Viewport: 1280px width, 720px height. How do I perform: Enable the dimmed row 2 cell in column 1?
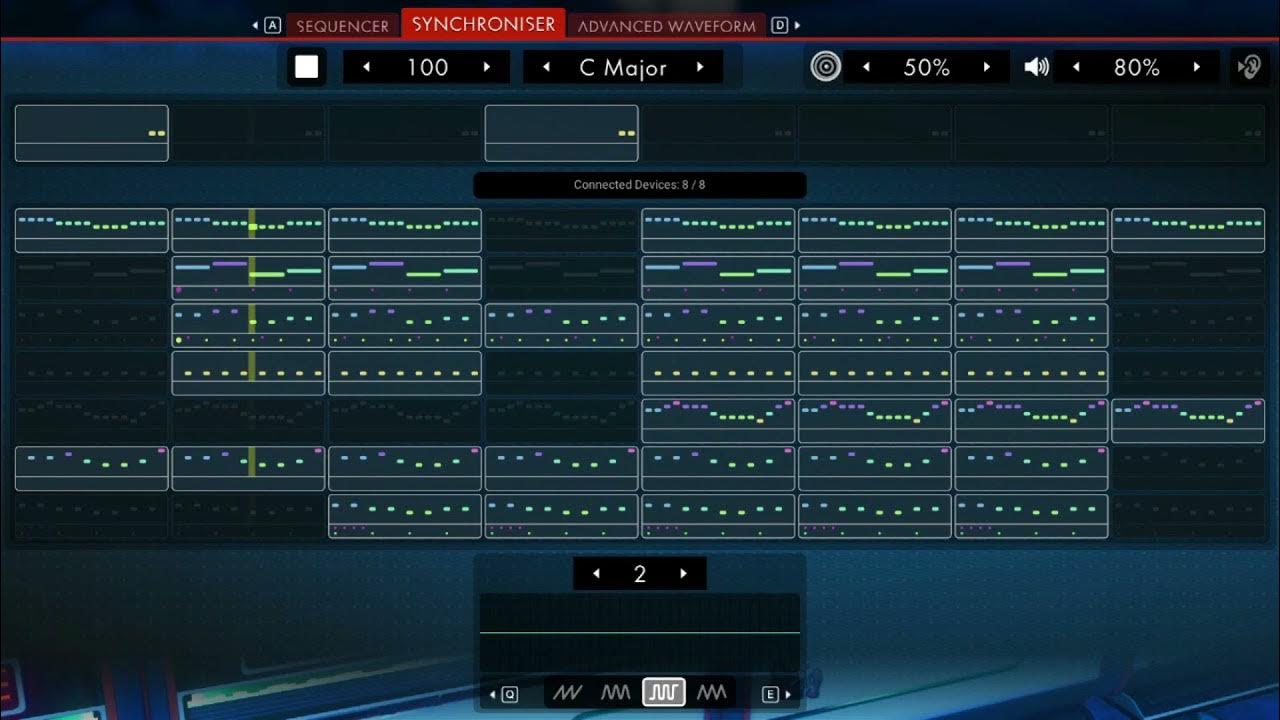(x=91, y=278)
